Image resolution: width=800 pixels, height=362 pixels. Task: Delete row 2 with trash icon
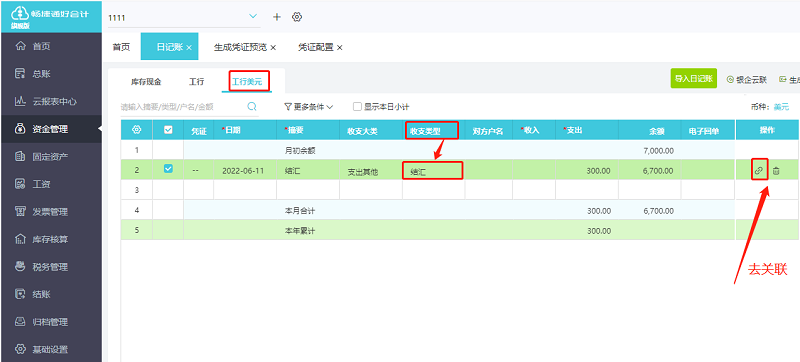coord(776,171)
